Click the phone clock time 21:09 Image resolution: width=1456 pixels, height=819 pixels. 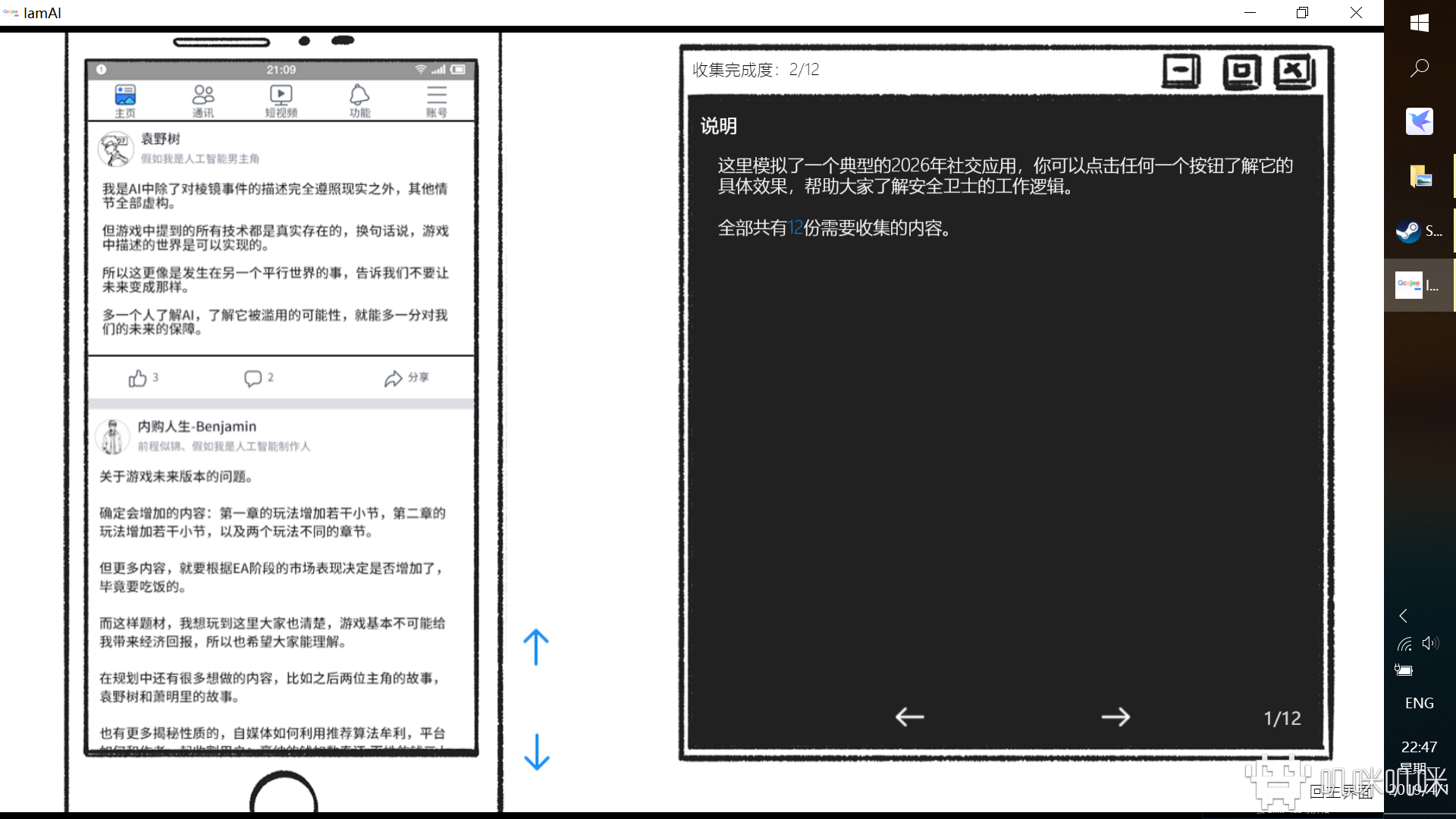pos(281,70)
